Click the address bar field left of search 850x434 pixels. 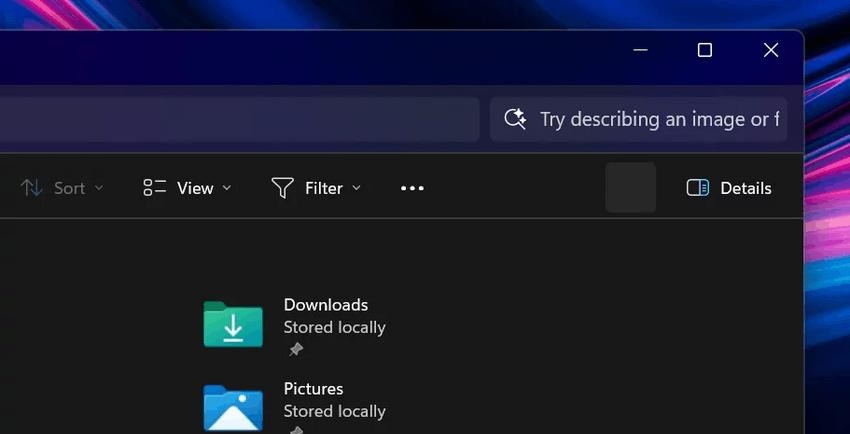(240, 119)
